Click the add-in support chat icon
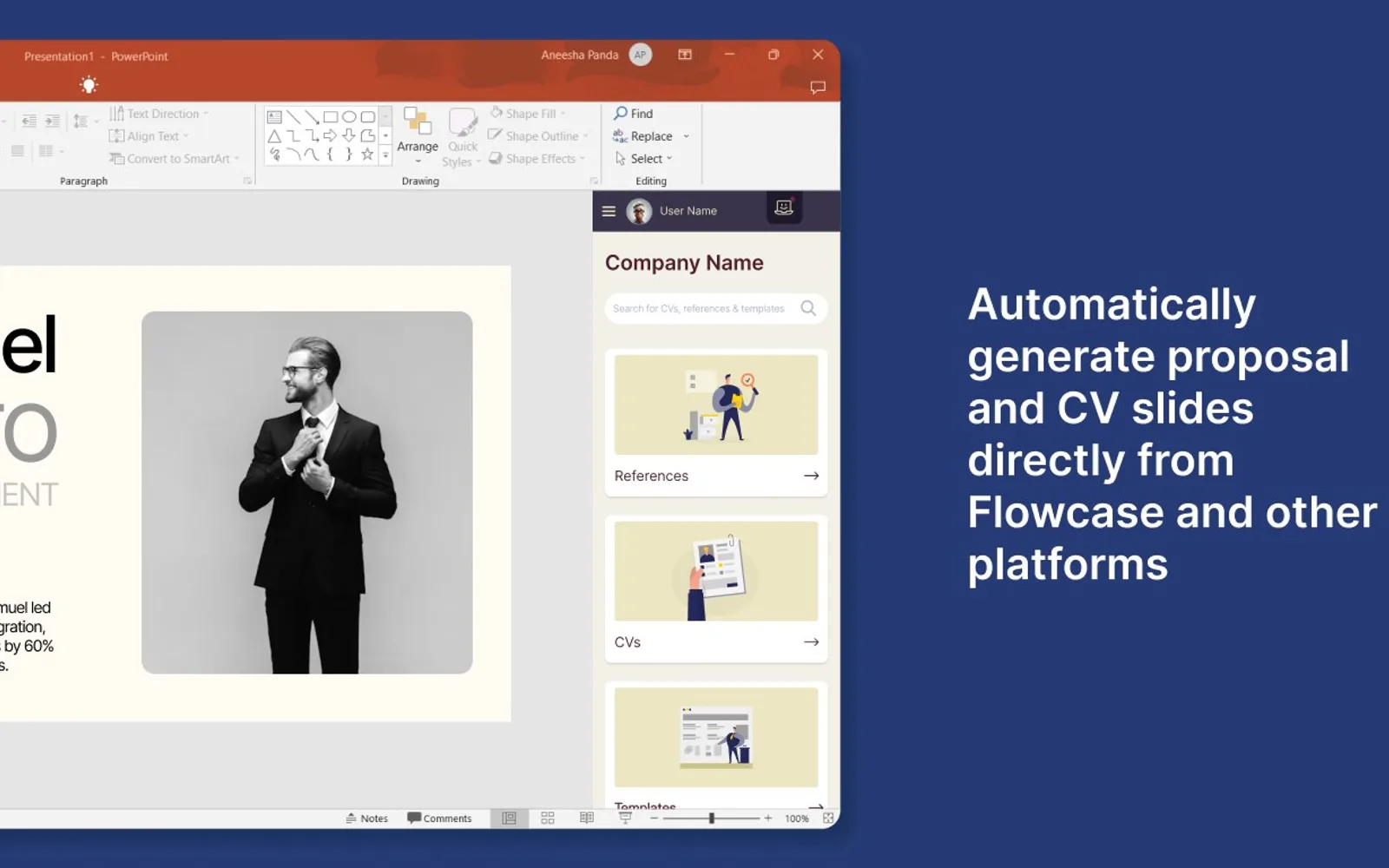The image size is (1389, 868). click(784, 207)
